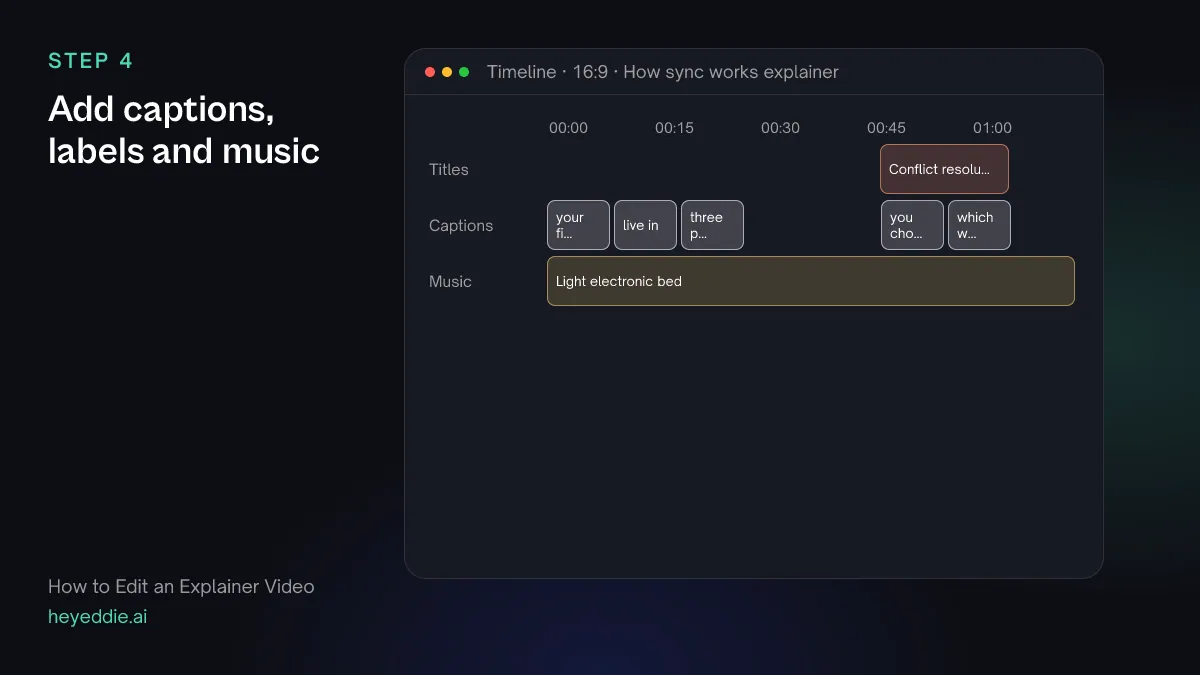
Task: Click the green maximize window dot
Action: click(464, 72)
